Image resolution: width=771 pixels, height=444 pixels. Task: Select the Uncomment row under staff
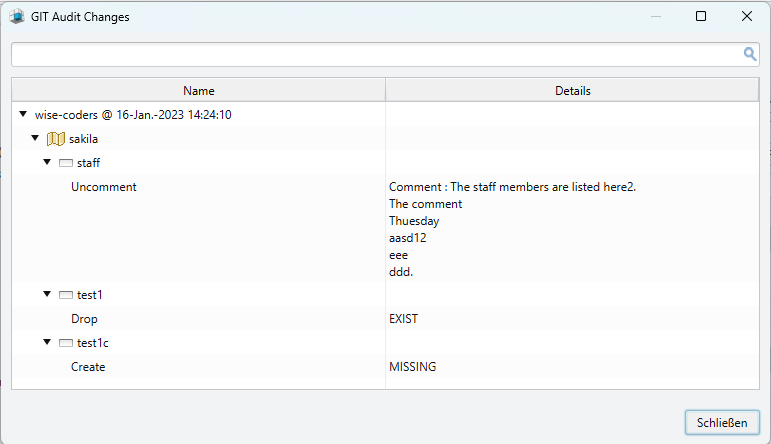386,229
